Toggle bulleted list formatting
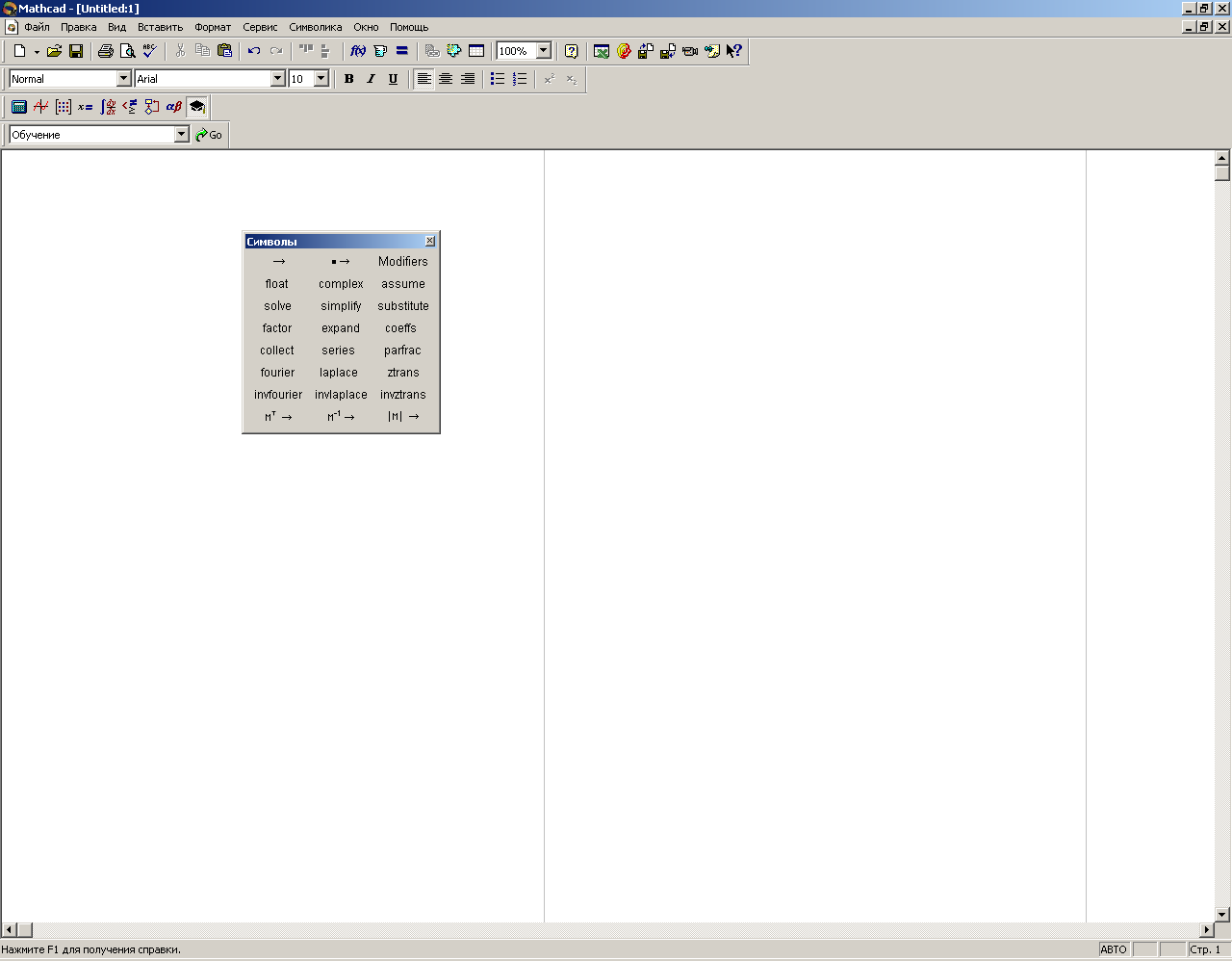1232x961 pixels. tap(498, 79)
